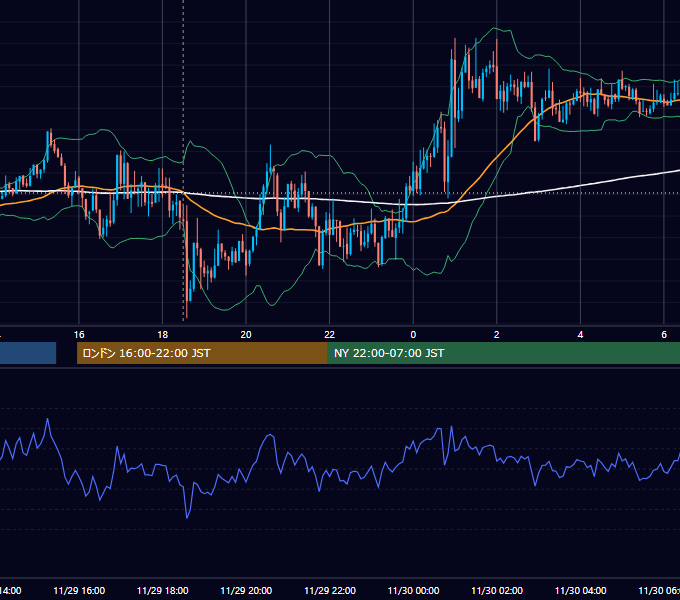This screenshot has height=600, width=680.
Task: Click the '11/29 16:00' date label
Action: click(x=79, y=591)
